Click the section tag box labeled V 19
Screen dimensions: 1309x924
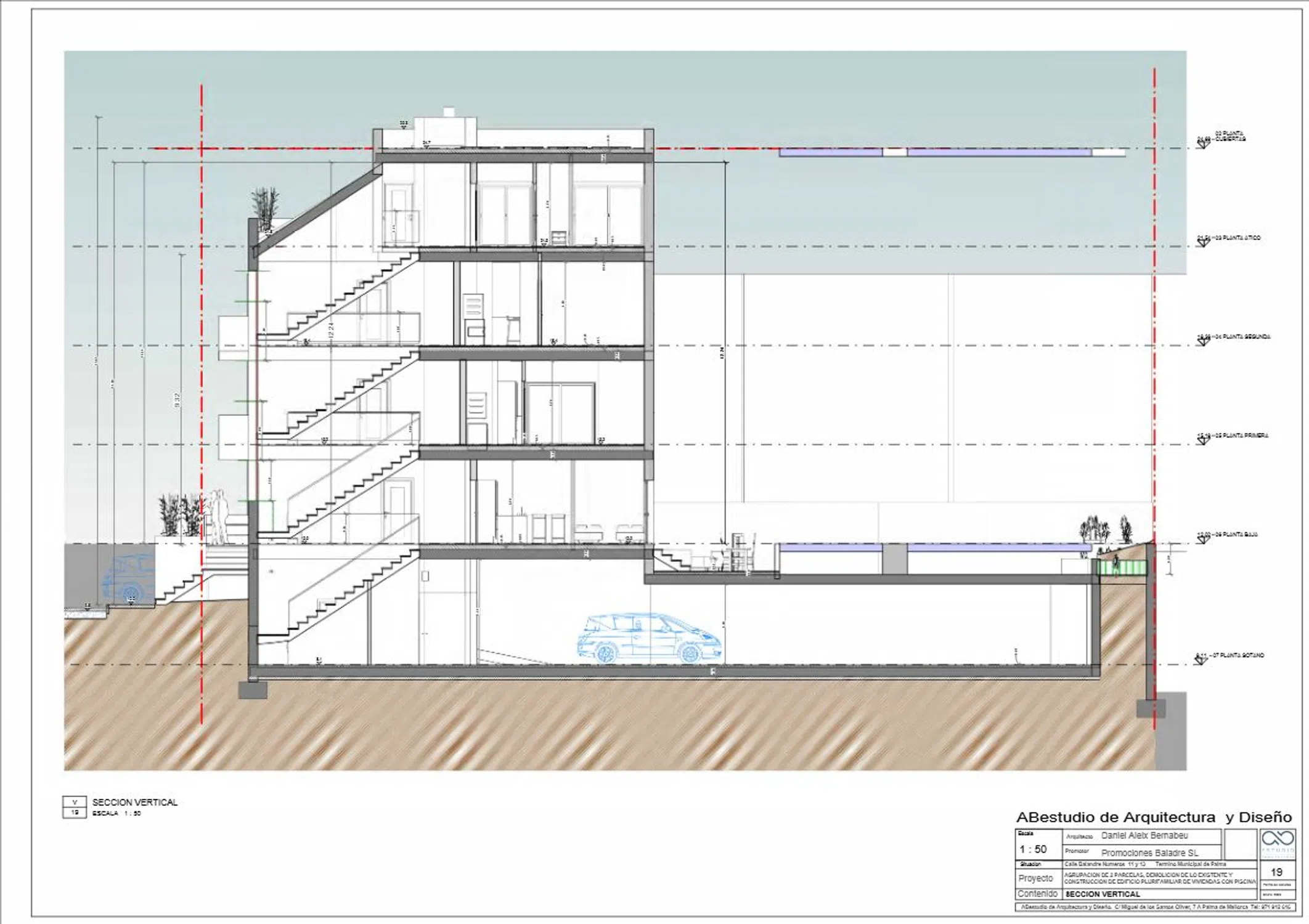point(75,807)
